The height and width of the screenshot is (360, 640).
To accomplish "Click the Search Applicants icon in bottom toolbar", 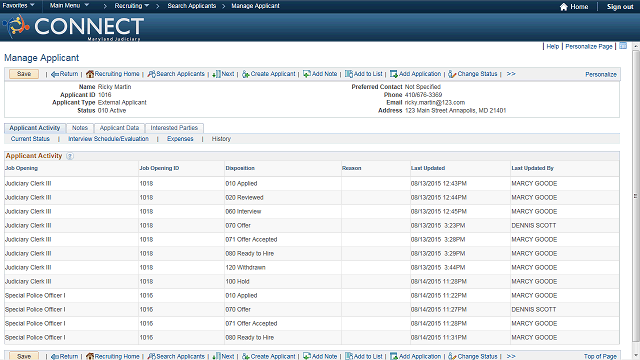I will coord(151,356).
